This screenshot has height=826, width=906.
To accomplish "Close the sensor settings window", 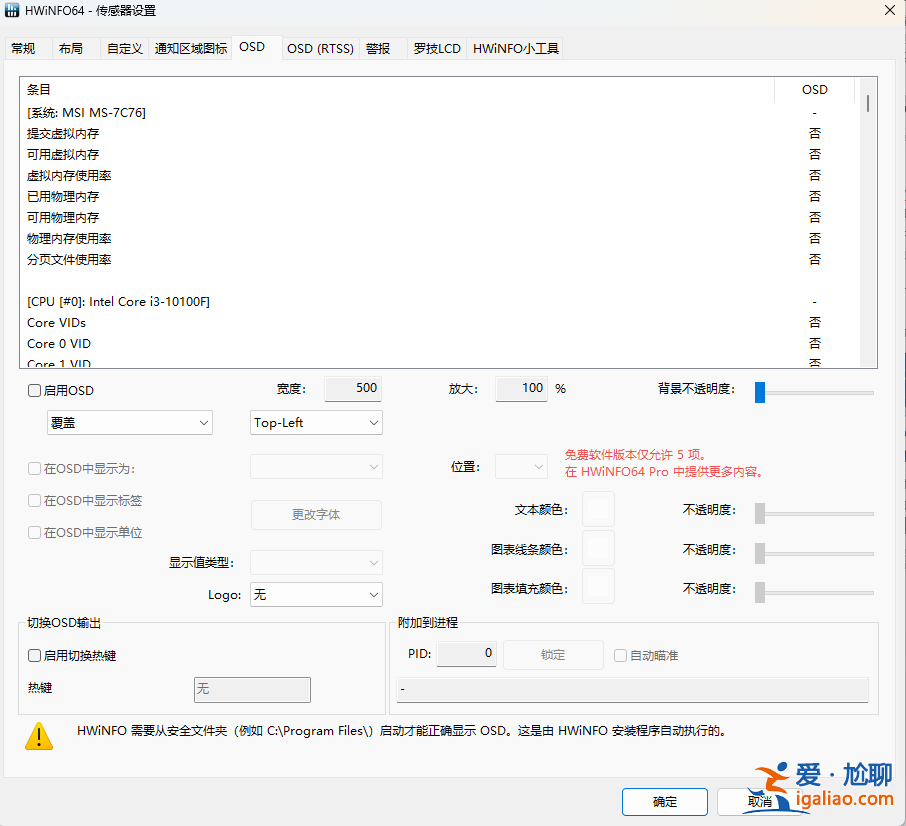I will [x=889, y=10].
